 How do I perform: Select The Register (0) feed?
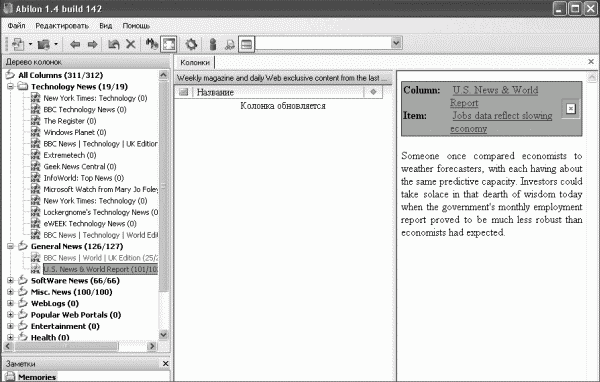coord(70,121)
